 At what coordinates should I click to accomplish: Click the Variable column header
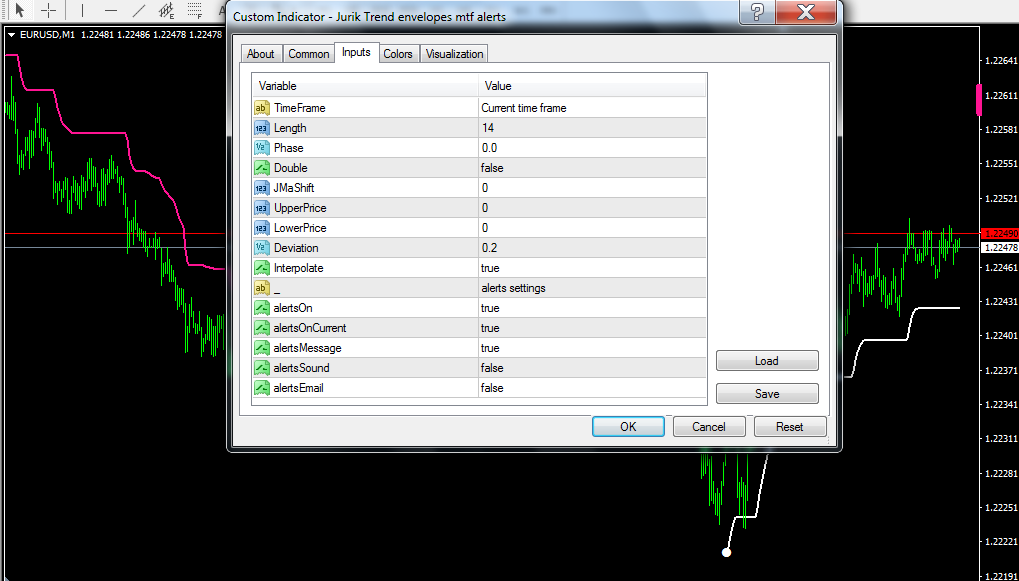[365, 86]
